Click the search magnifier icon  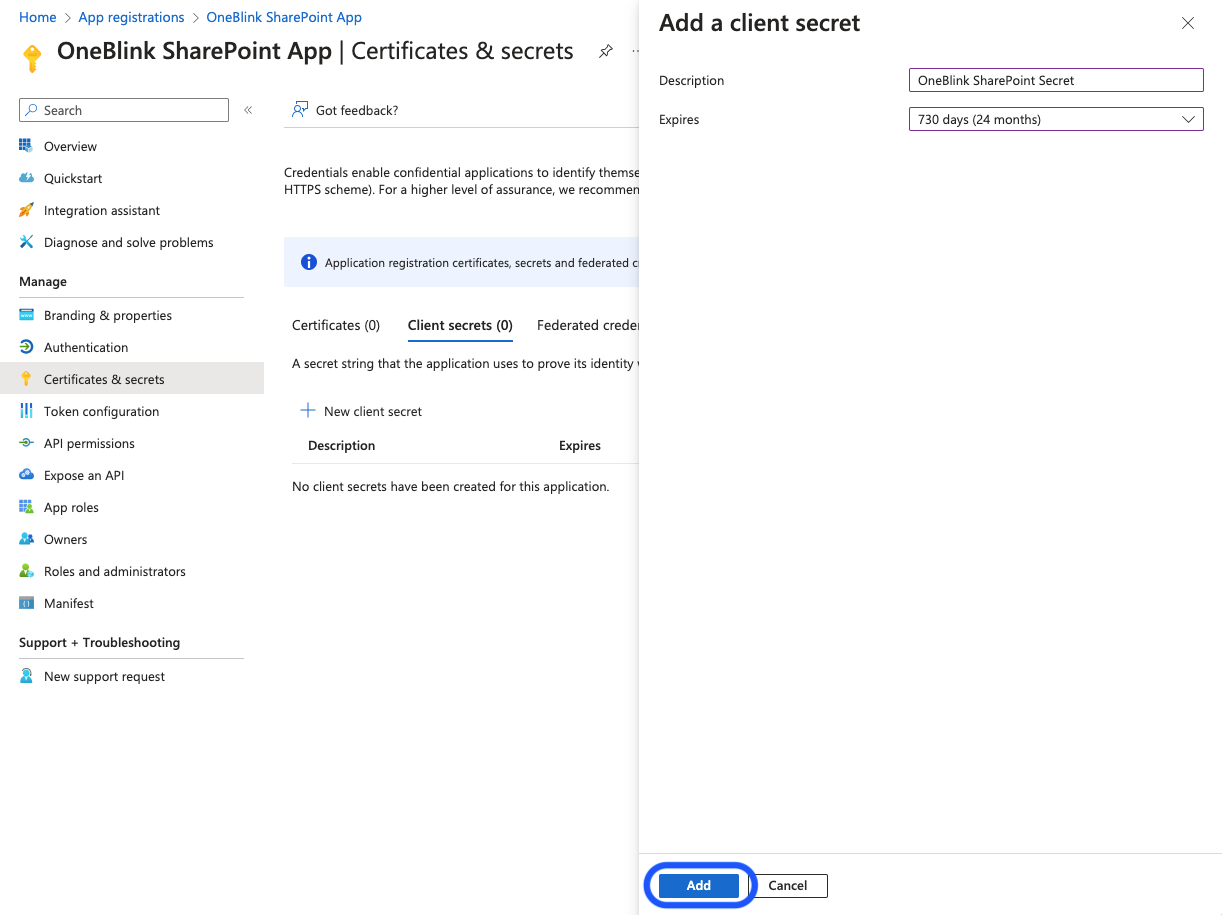pos(33,110)
